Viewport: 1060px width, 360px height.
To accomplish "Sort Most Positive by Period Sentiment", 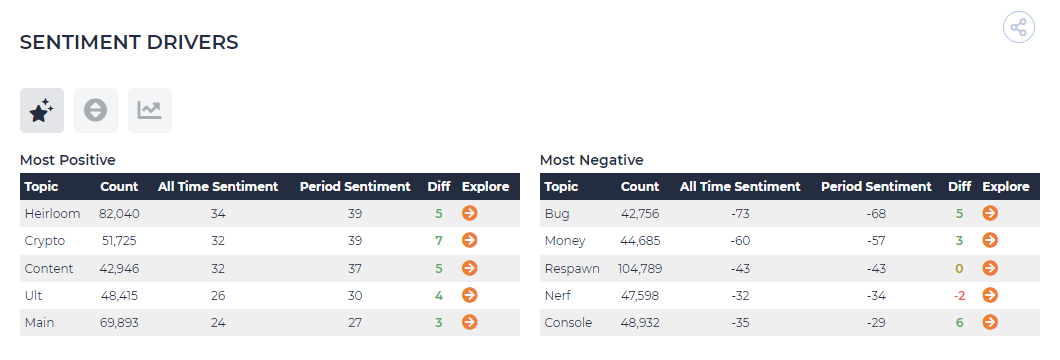I will (355, 186).
